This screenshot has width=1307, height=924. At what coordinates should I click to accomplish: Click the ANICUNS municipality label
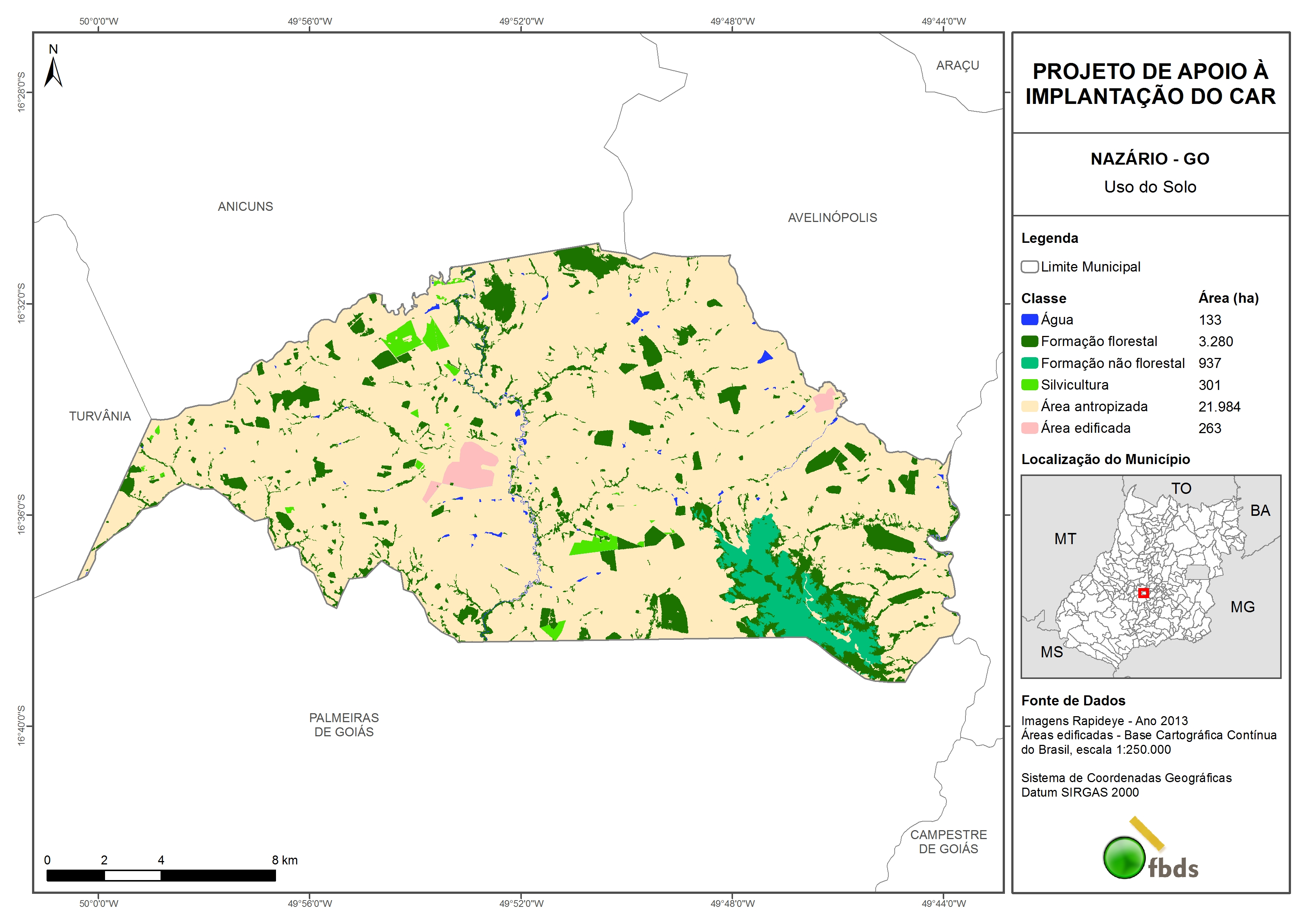click(x=245, y=207)
